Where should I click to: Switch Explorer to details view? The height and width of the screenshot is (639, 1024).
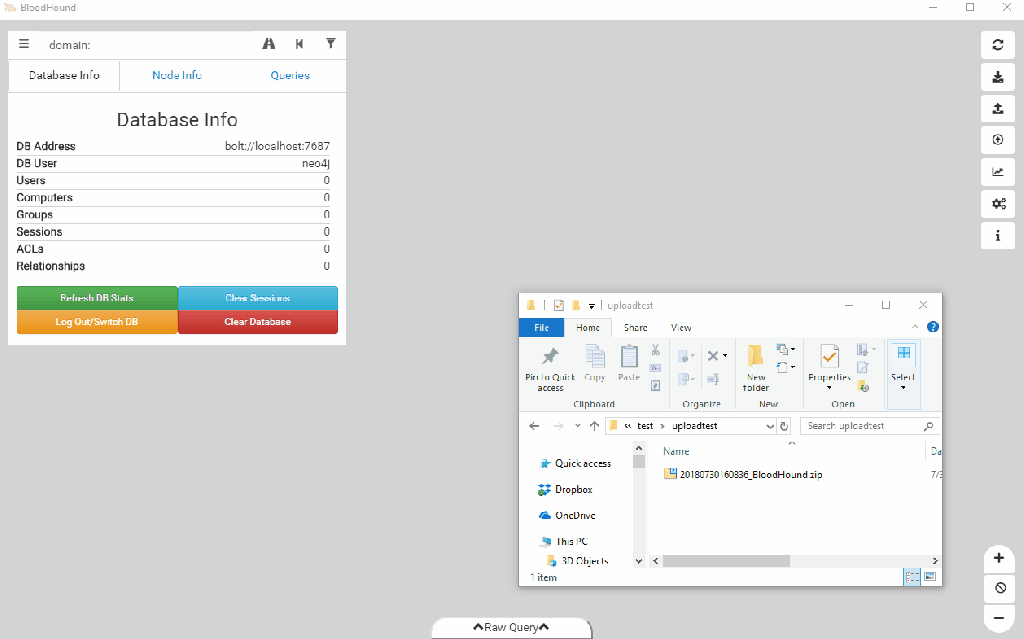coord(912,576)
